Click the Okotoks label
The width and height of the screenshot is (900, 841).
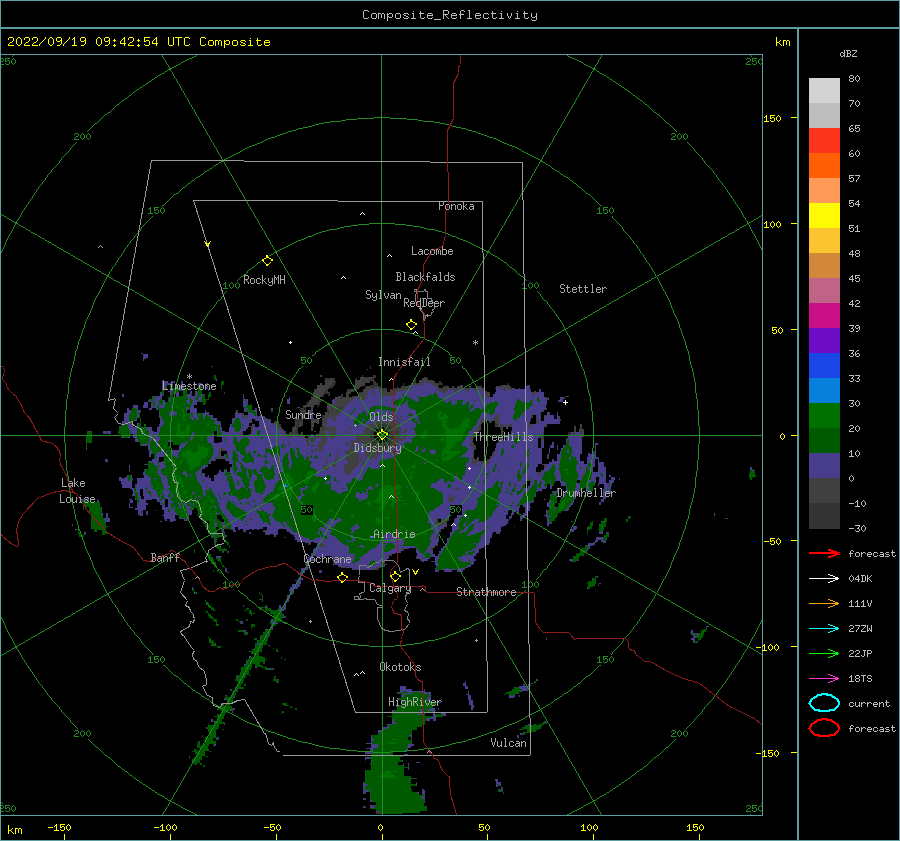(400, 667)
